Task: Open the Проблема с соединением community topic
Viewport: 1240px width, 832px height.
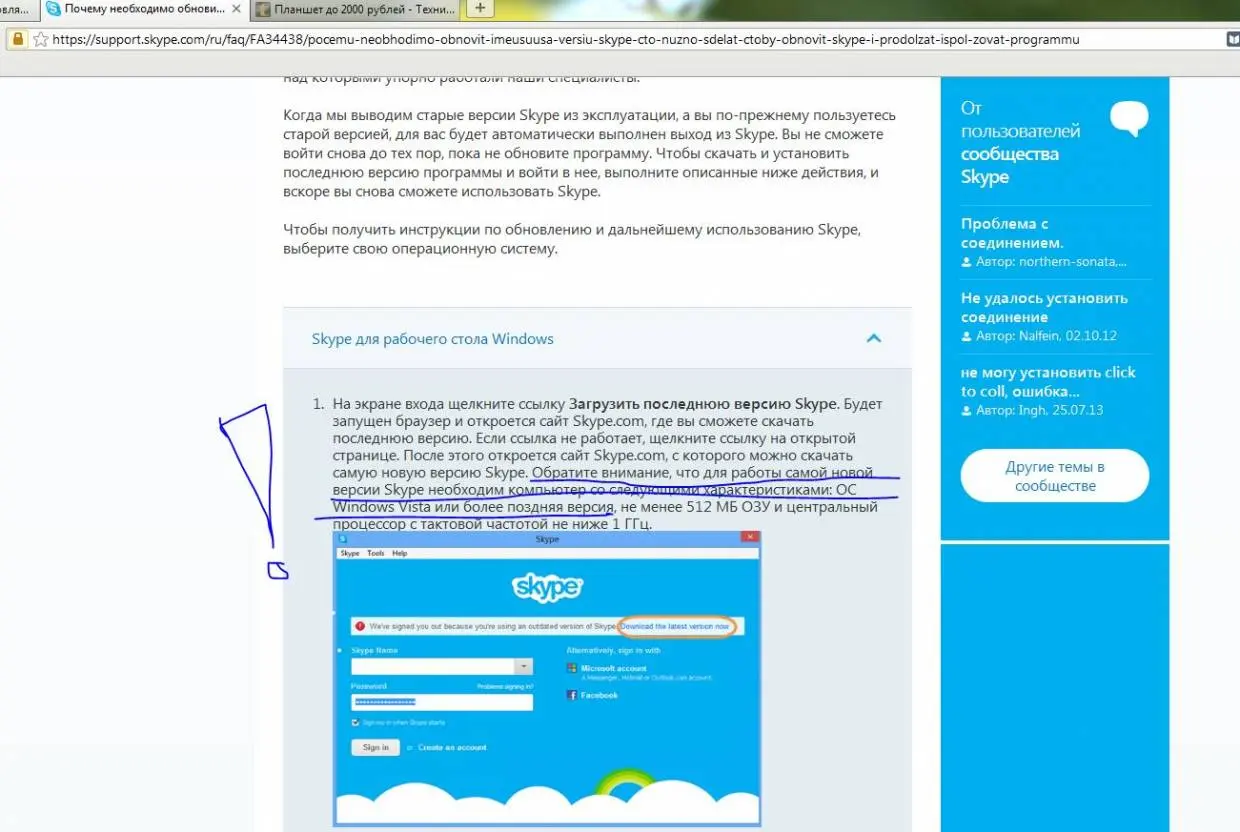Action: pyautogui.click(x=1012, y=233)
